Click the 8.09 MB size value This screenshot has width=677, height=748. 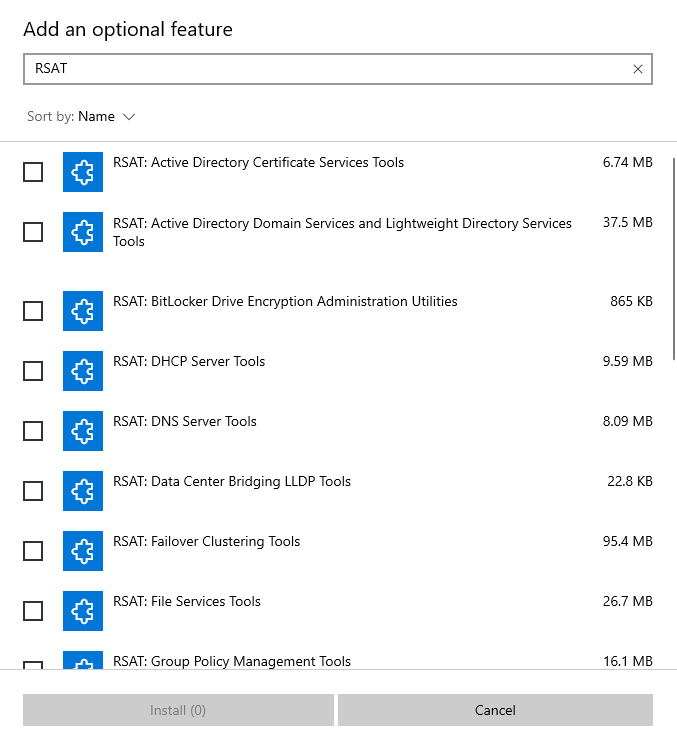click(x=627, y=422)
